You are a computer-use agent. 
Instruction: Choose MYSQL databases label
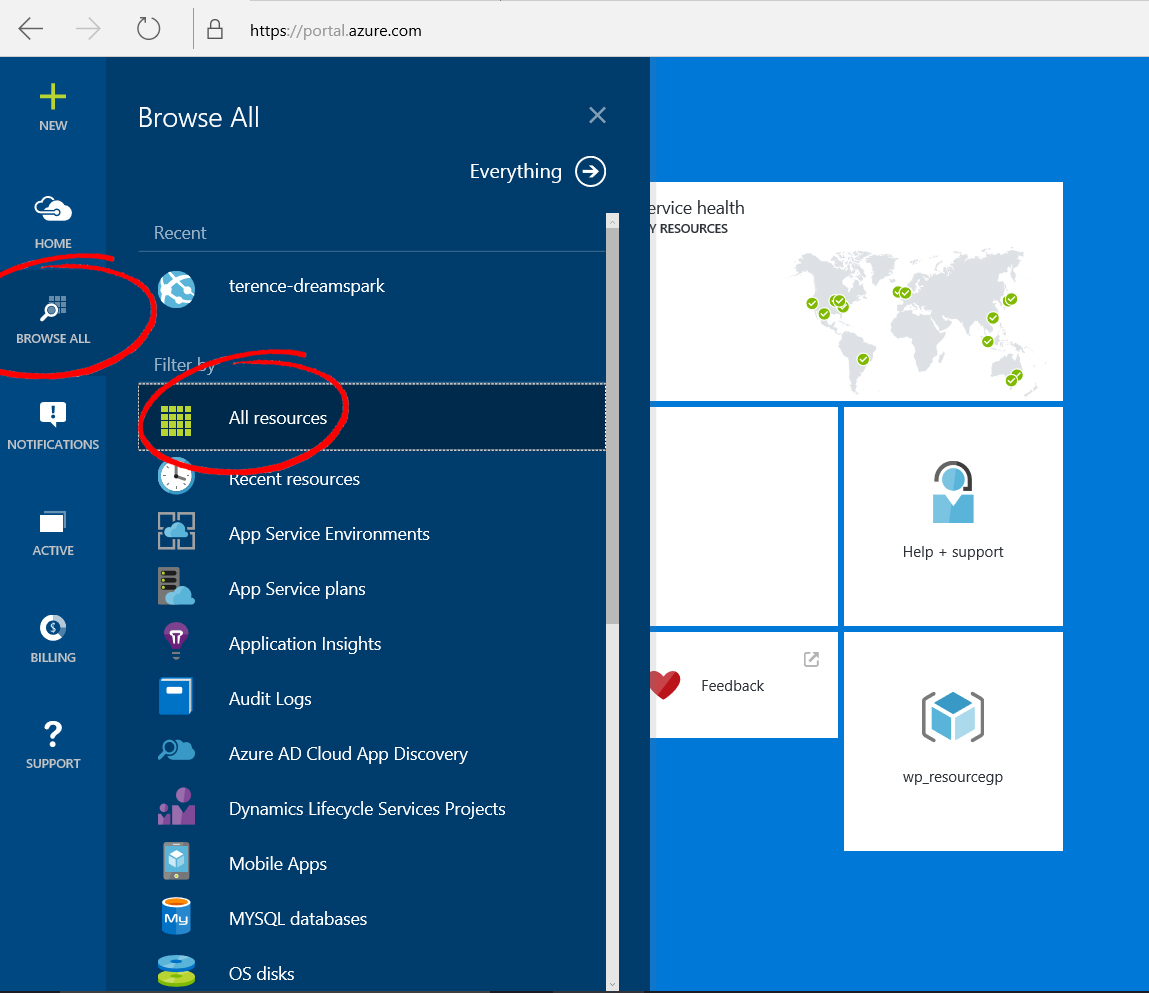(x=298, y=918)
